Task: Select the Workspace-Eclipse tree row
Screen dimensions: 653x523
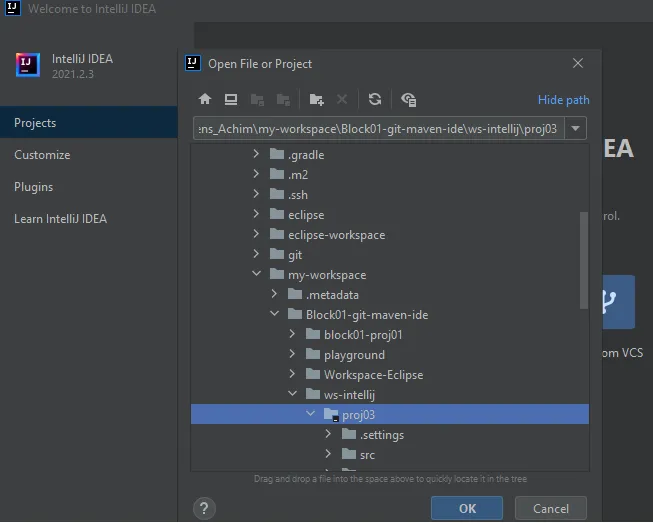Action: pos(390,374)
